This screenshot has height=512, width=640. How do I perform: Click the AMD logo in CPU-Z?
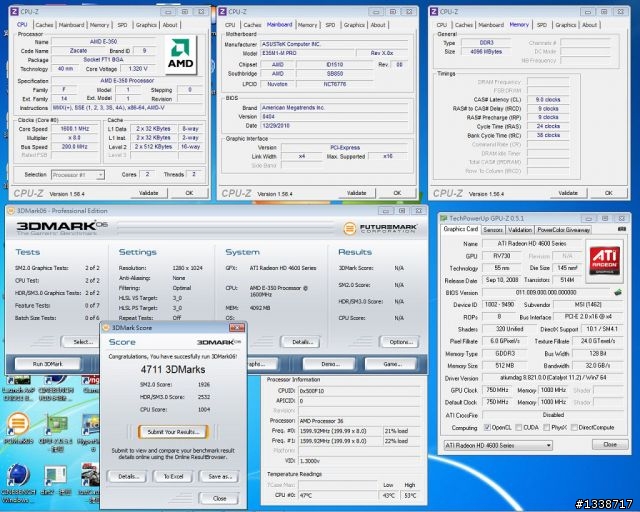click(x=181, y=55)
